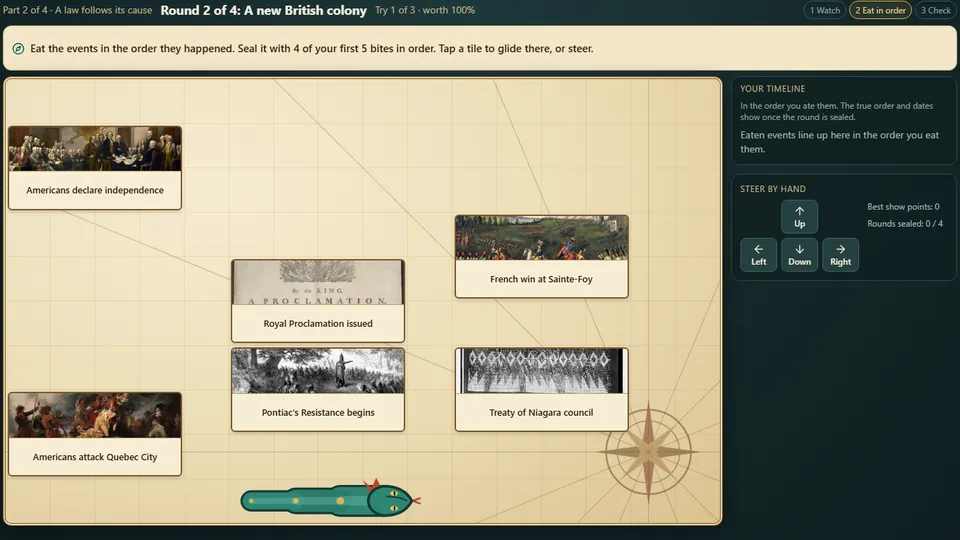Tap the 'Pontiac's Resistance begins' tile
The height and width of the screenshot is (540, 960).
pyautogui.click(x=318, y=390)
